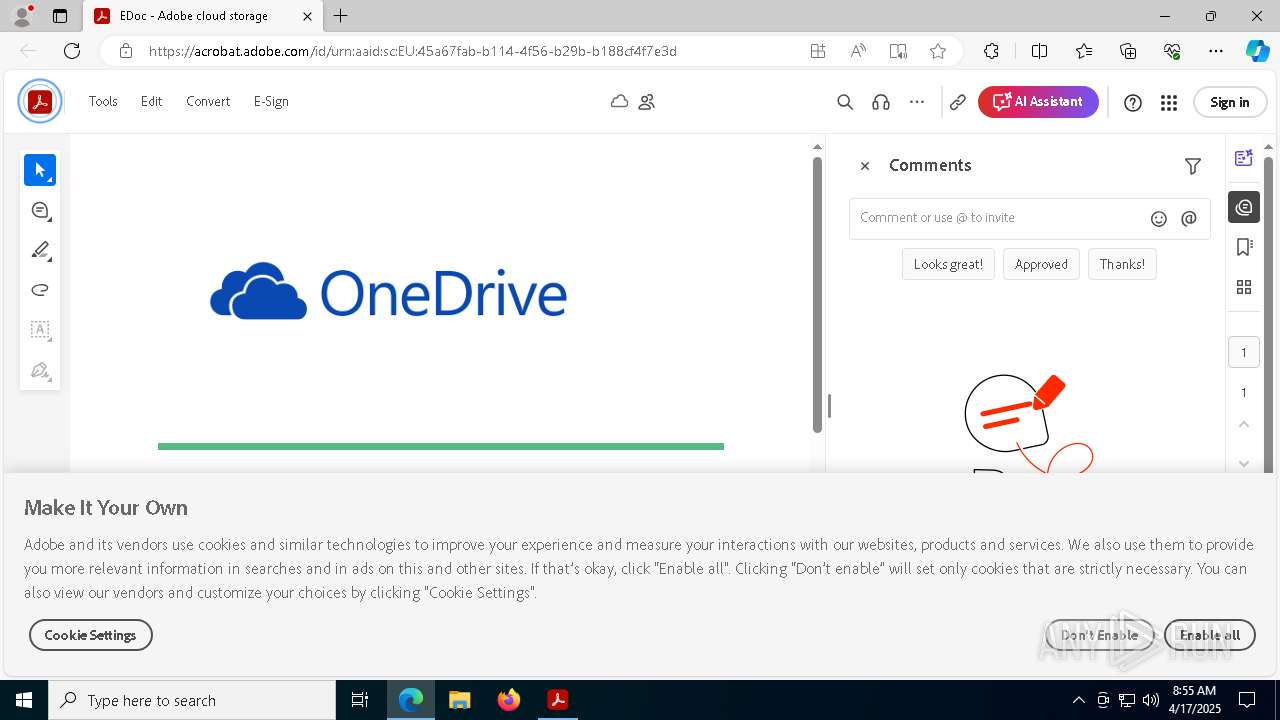Image resolution: width=1280 pixels, height=720 pixels.
Task: Insert emoji in comment field
Action: tap(1159, 218)
